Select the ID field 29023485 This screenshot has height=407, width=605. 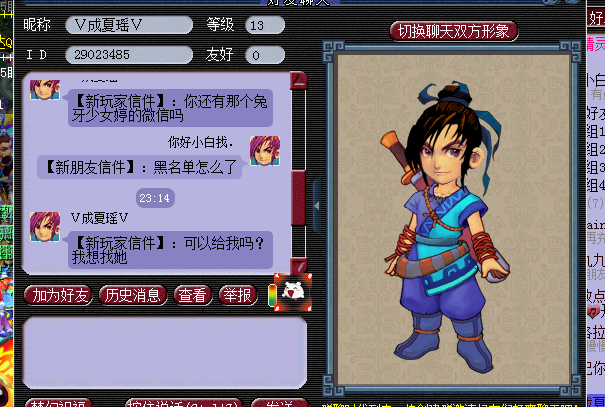coord(129,55)
